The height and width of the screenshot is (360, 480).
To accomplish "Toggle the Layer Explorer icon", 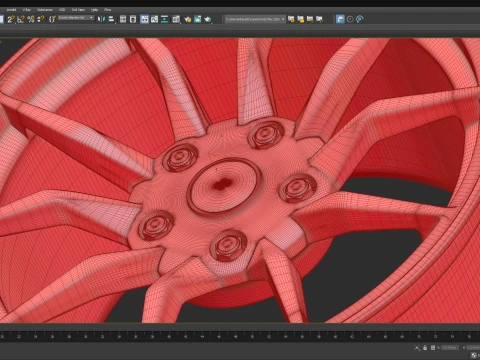I will coord(133,19).
